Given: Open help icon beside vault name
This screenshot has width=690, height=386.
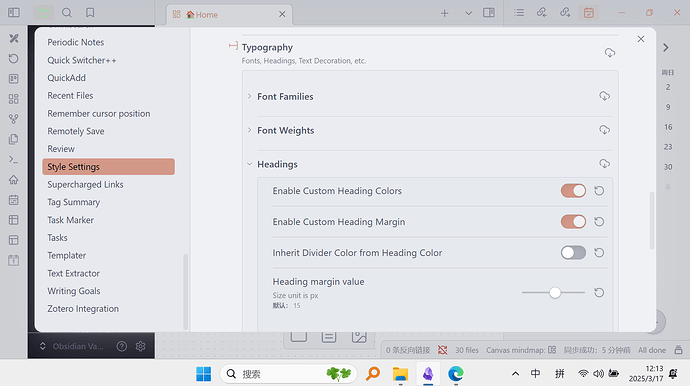Looking at the screenshot, I should (x=122, y=346).
